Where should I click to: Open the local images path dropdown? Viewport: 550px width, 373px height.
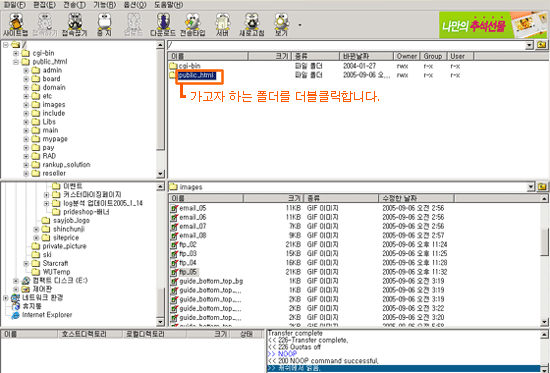tap(531, 187)
